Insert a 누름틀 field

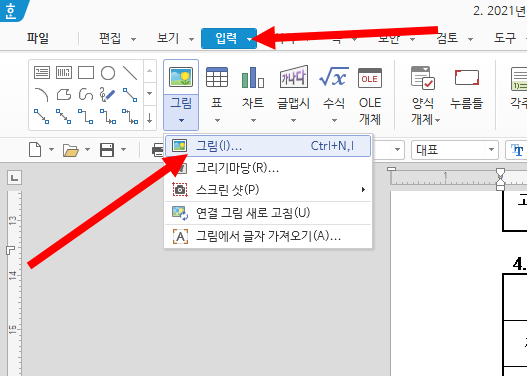[x=467, y=77]
